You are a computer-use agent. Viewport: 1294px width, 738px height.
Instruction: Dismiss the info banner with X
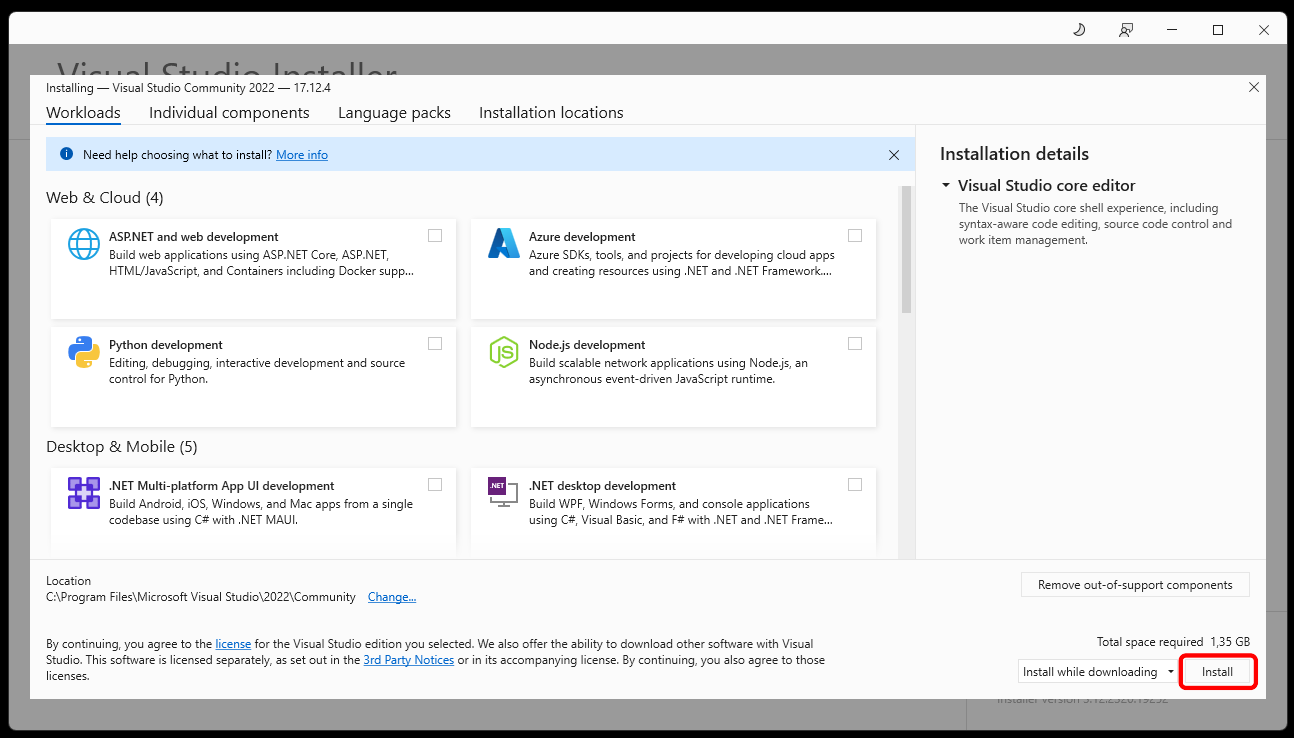(x=894, y=155)
